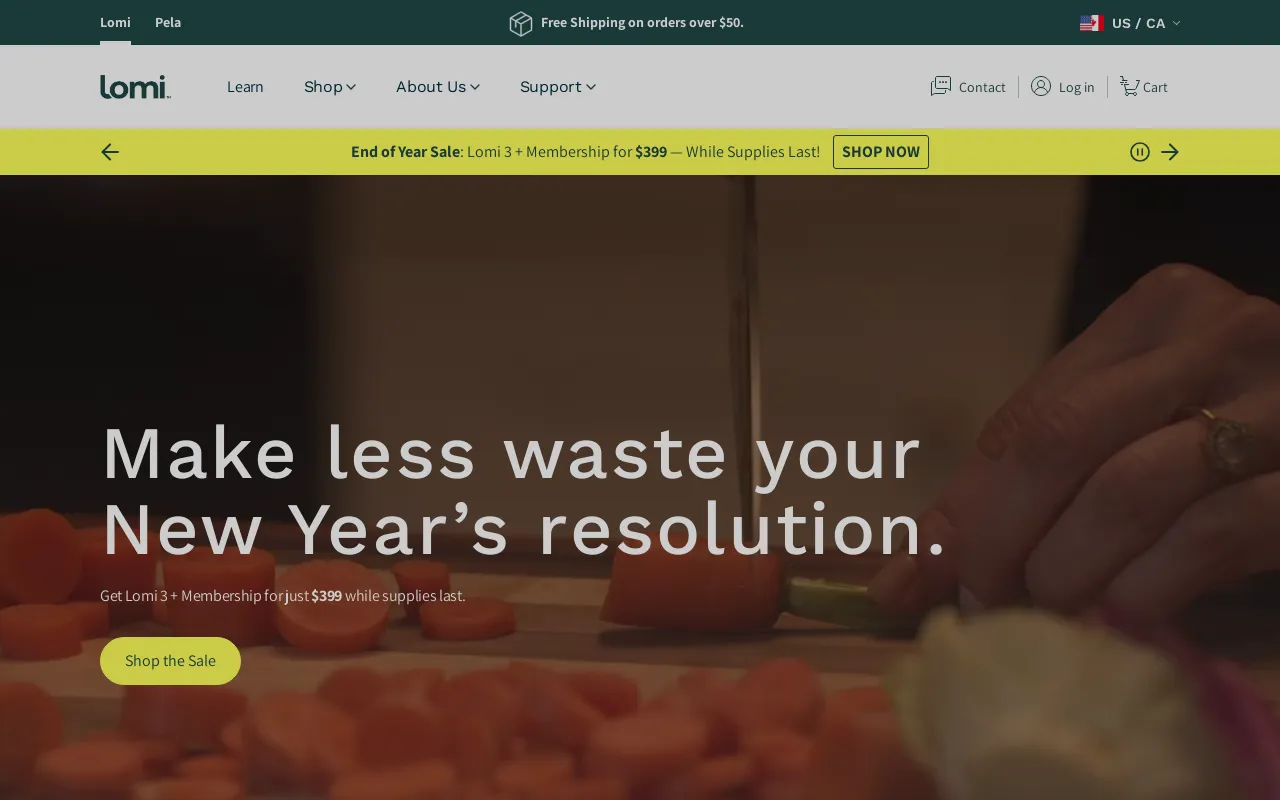Advance to next announcement with right arrow
Screen dimensions: 1280x800
point(1170,152)
